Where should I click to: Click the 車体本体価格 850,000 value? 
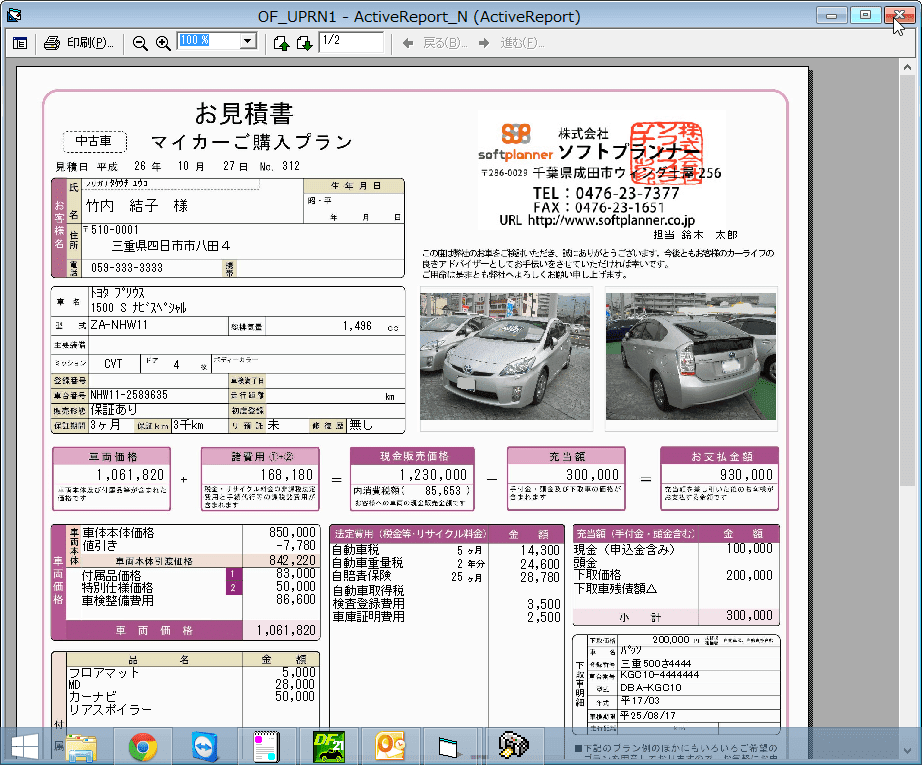[292, 532]
